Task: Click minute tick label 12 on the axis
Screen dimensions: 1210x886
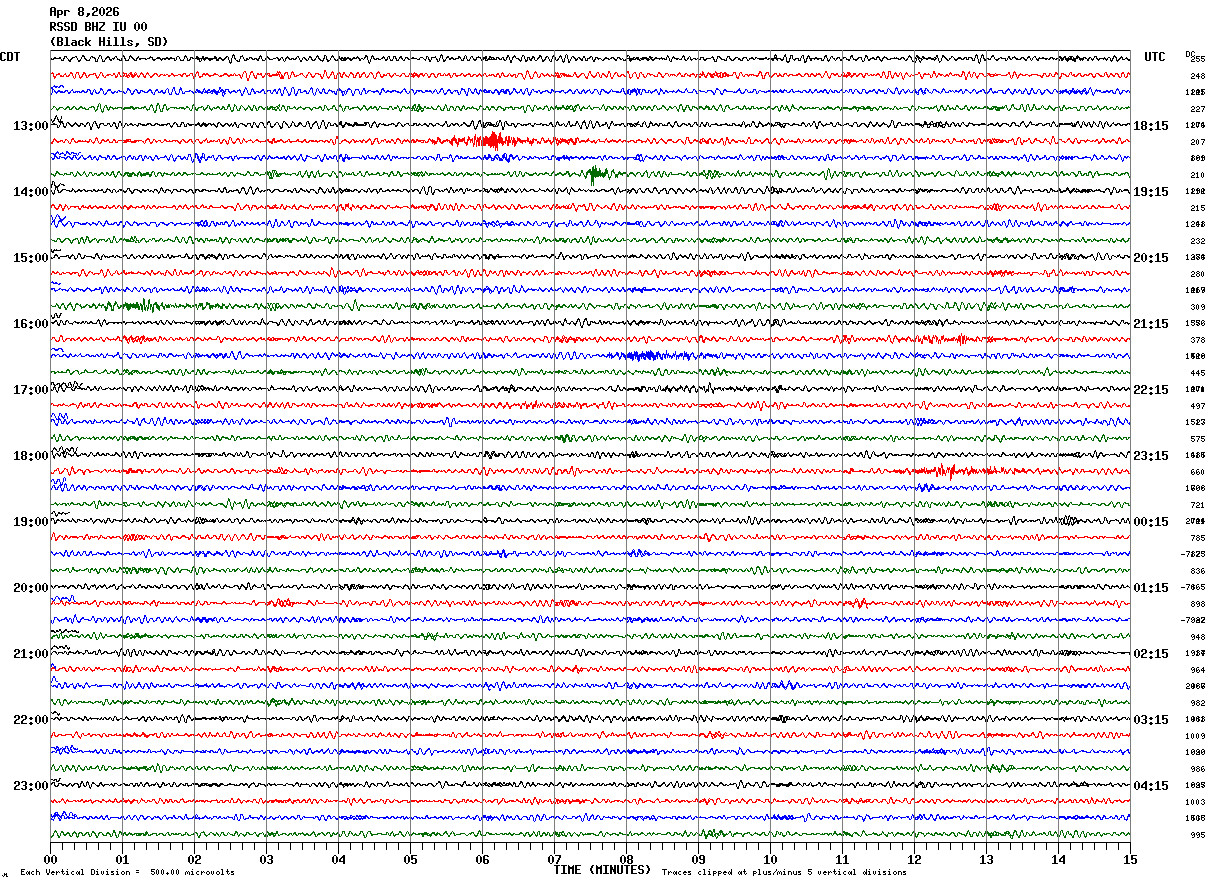Action: [914, 859]
